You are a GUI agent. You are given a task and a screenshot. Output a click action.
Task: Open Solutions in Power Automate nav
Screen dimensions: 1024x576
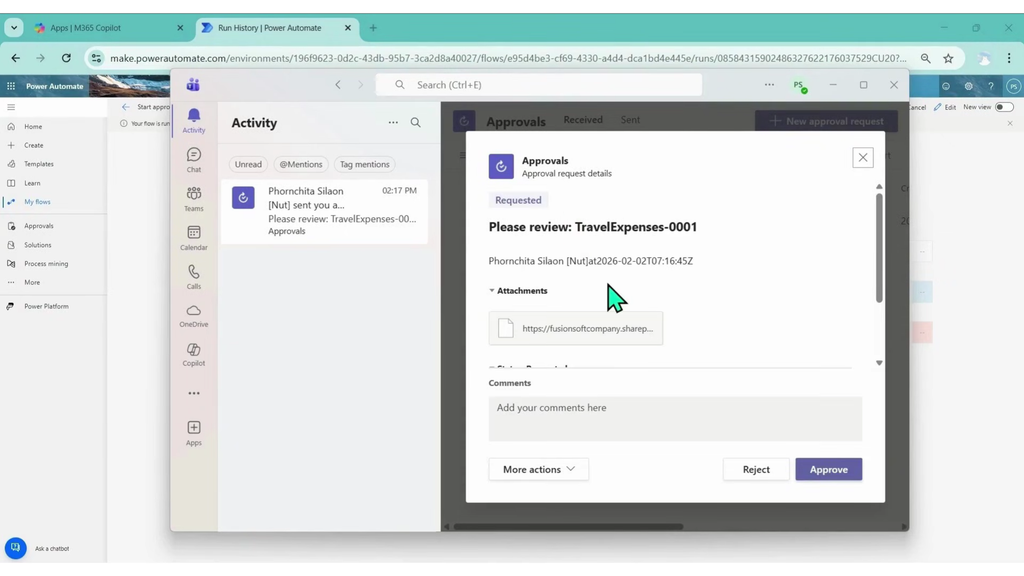point(38,245)
